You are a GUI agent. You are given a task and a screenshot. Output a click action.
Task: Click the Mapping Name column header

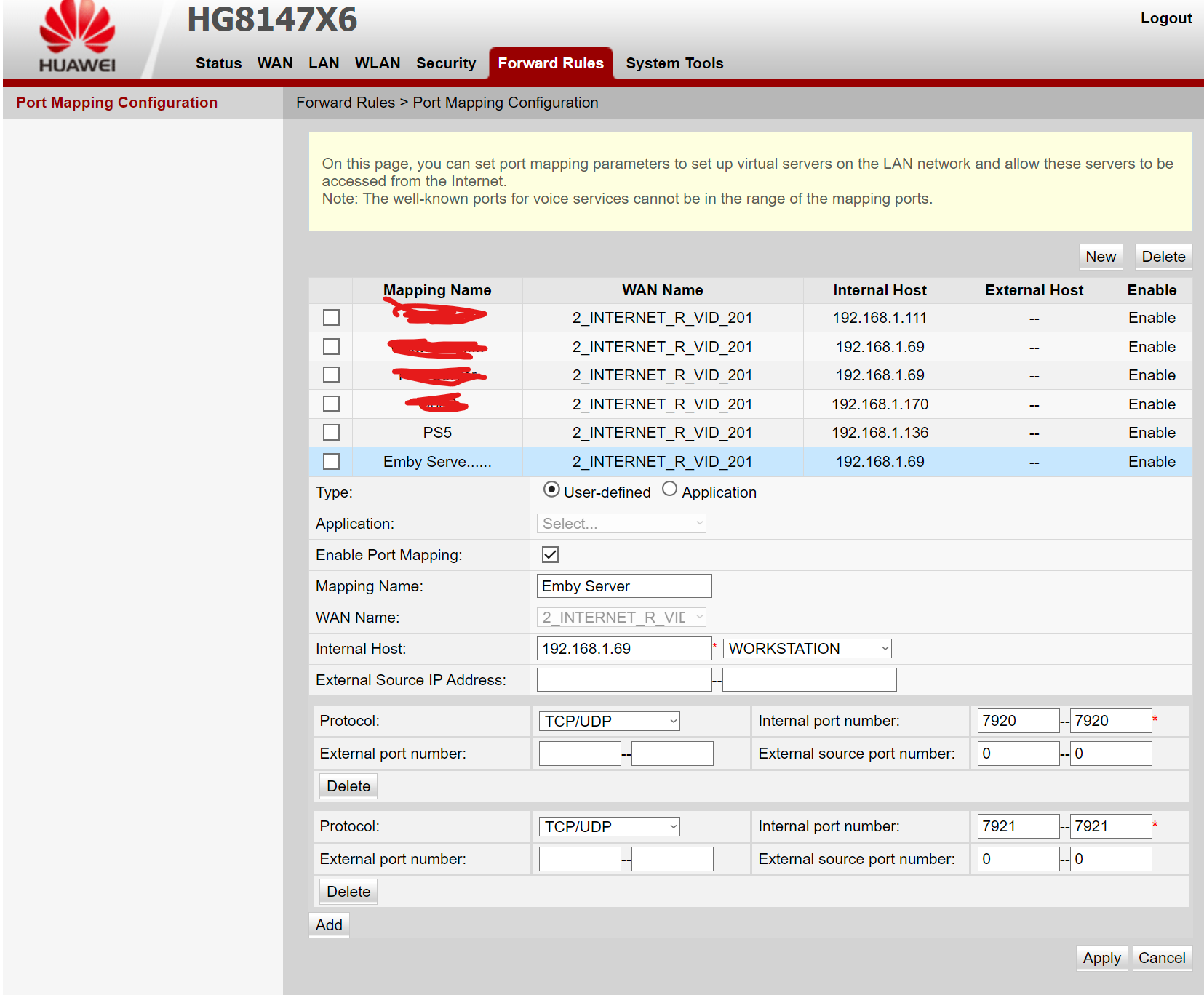(437, 290)
